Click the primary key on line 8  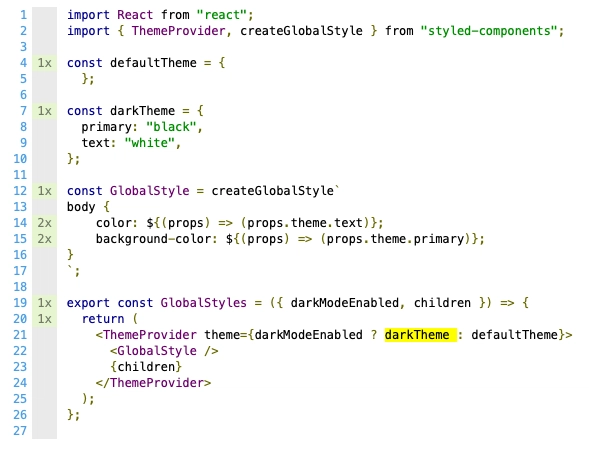click(x=106, y=127)
